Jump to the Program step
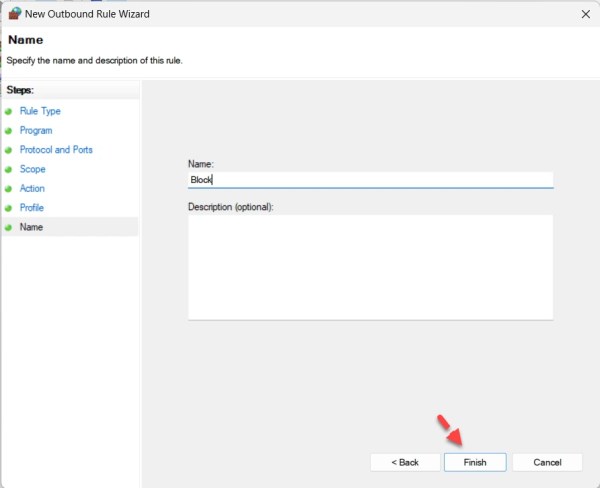Viewport: 600px width, 488px height. 36,131
